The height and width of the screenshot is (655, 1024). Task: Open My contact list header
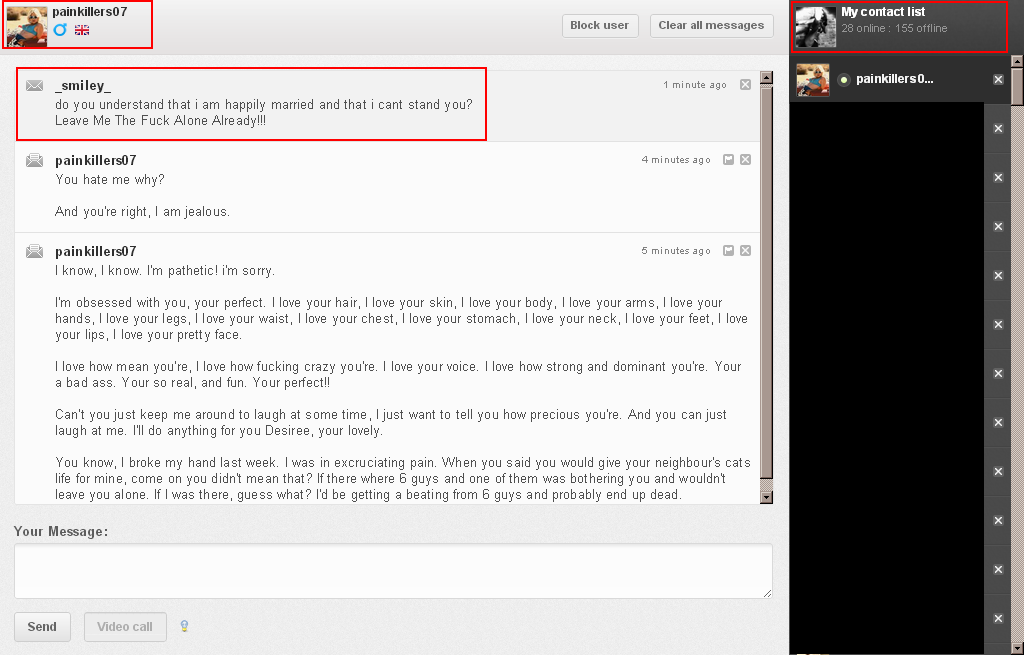[899, 27]
